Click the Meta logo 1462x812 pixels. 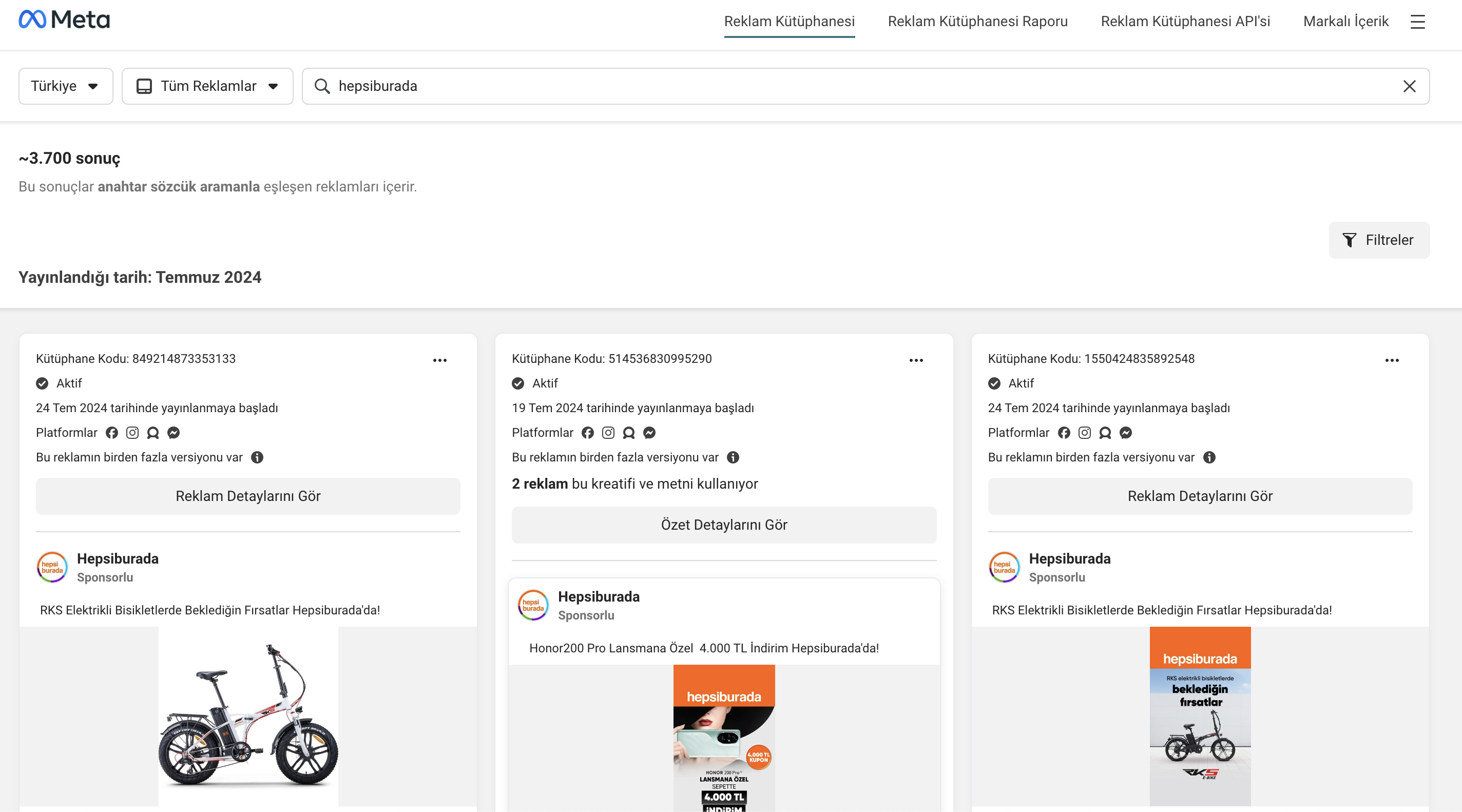(x=64, y=20)
